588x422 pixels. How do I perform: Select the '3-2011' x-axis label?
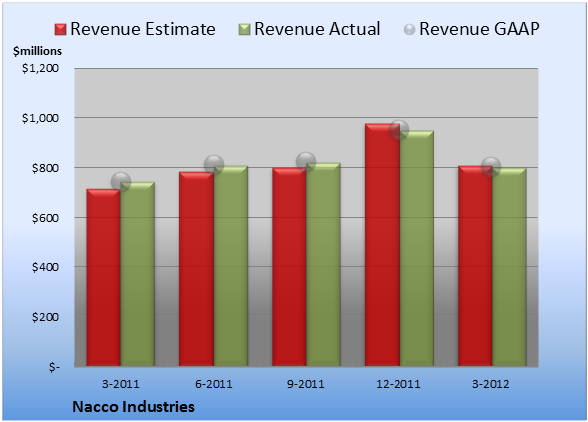click(x=121, y=384)
